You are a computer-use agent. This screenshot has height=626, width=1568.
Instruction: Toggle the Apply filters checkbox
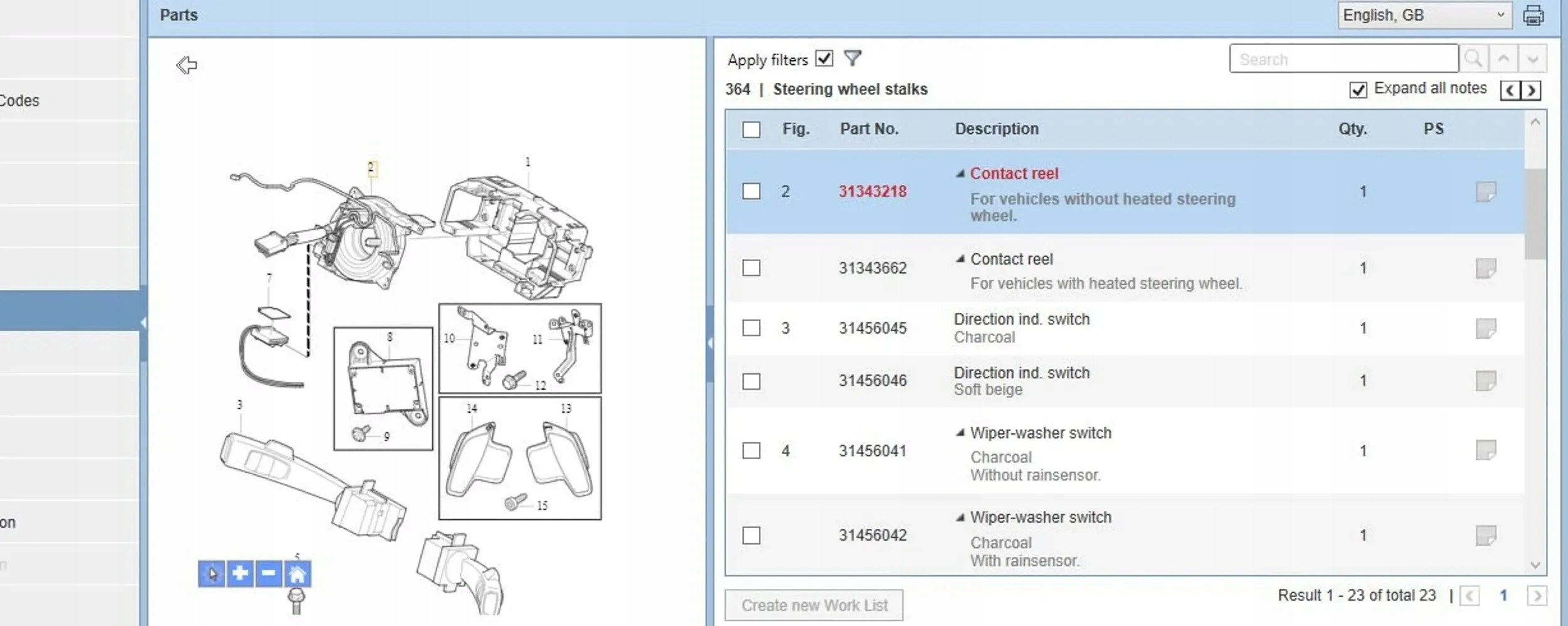coord(824,58)
